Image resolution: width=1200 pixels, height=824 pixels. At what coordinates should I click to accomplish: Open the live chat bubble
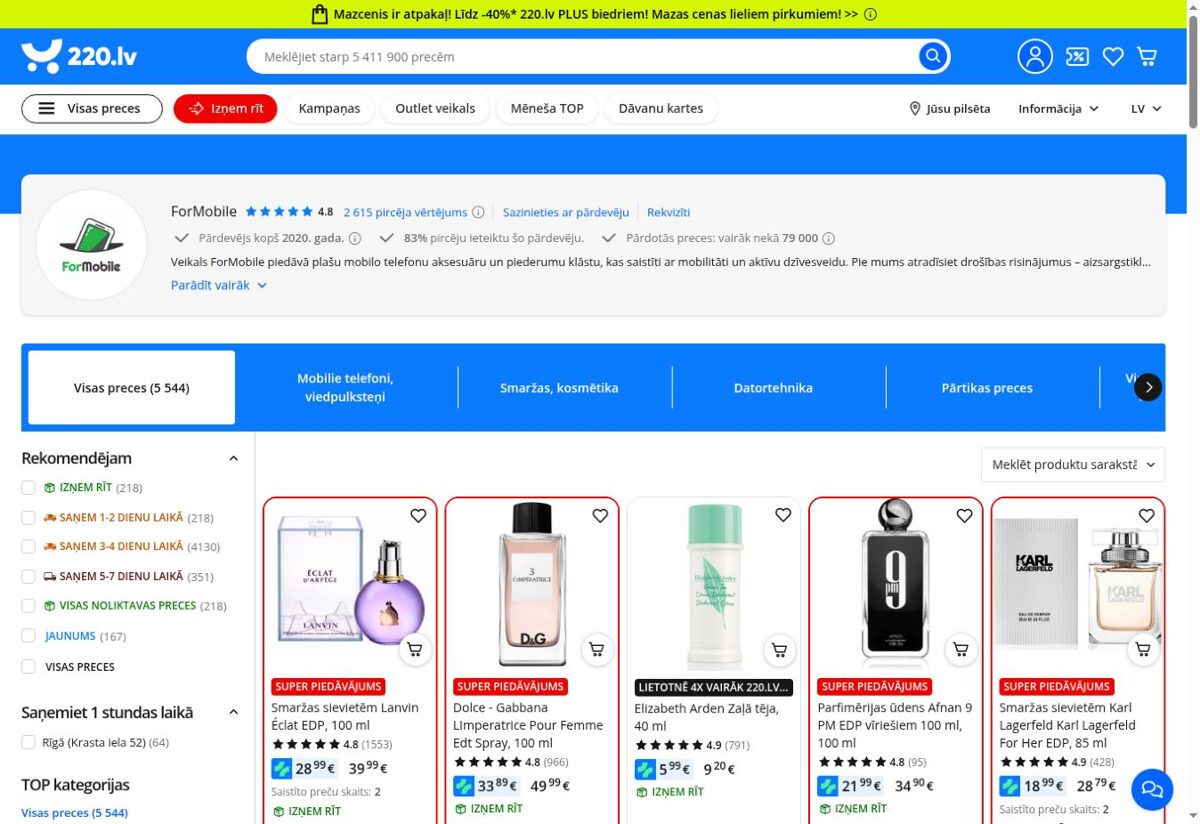tap(1152, 790)
